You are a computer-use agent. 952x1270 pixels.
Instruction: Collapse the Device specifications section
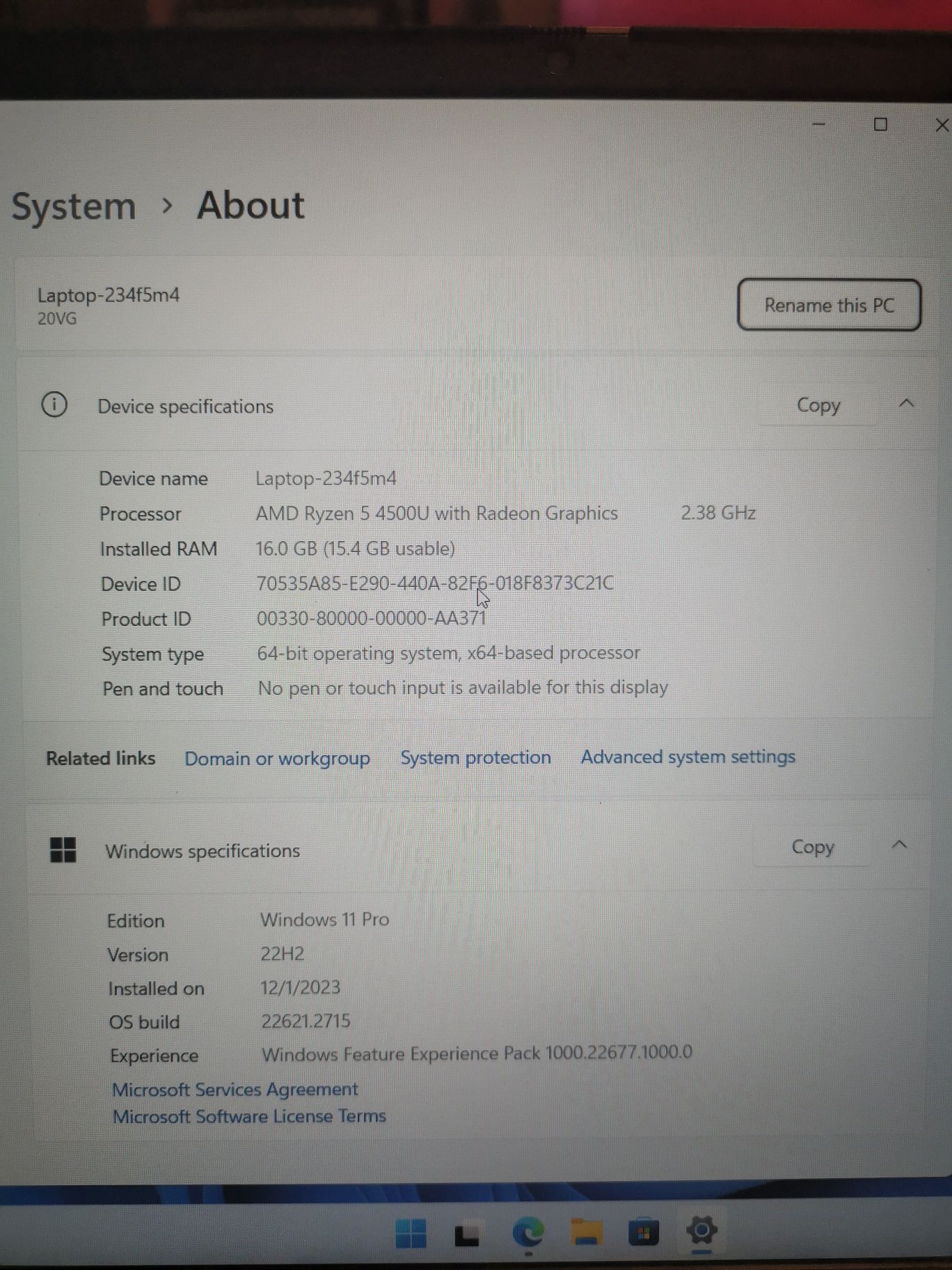coord(906,403)
